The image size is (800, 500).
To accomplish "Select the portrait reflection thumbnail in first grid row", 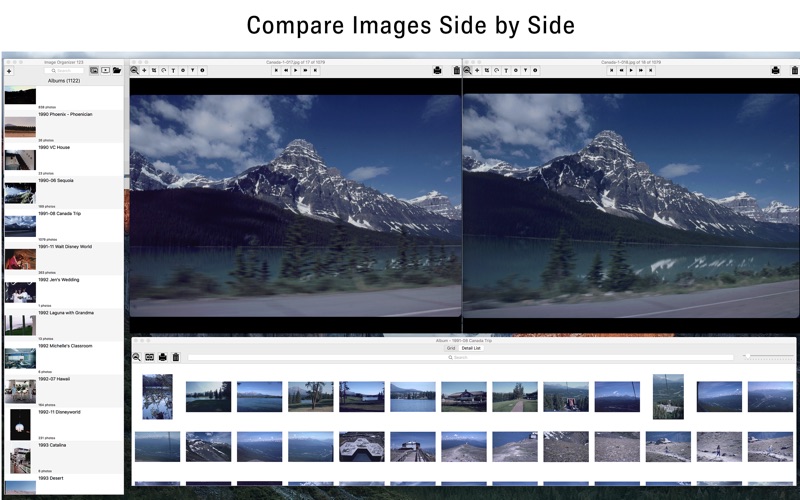I will (157, 396).
